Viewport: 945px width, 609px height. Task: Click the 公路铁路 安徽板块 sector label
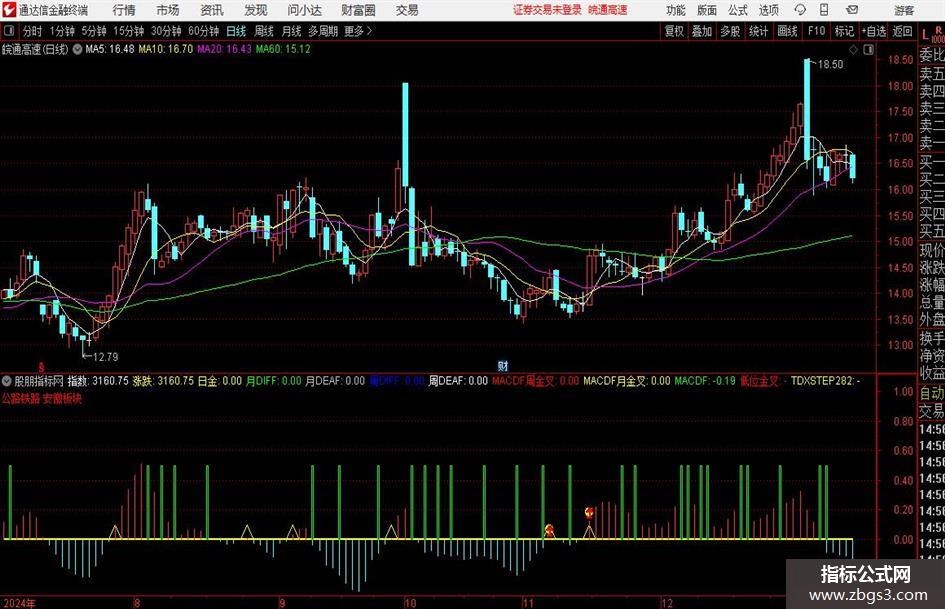click(42, 399)
